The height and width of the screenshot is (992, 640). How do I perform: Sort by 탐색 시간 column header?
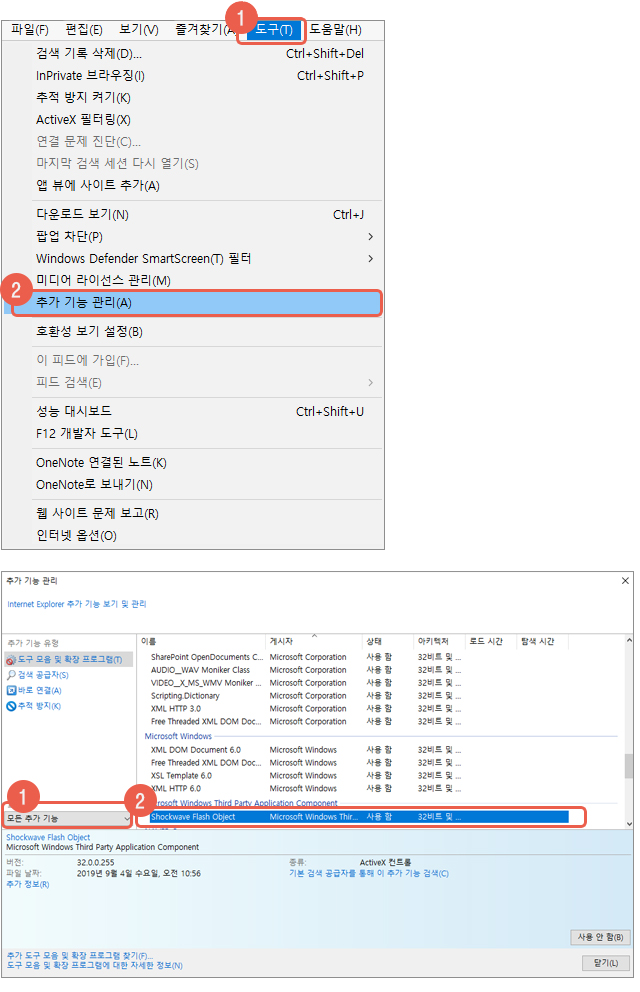point(543,642)
